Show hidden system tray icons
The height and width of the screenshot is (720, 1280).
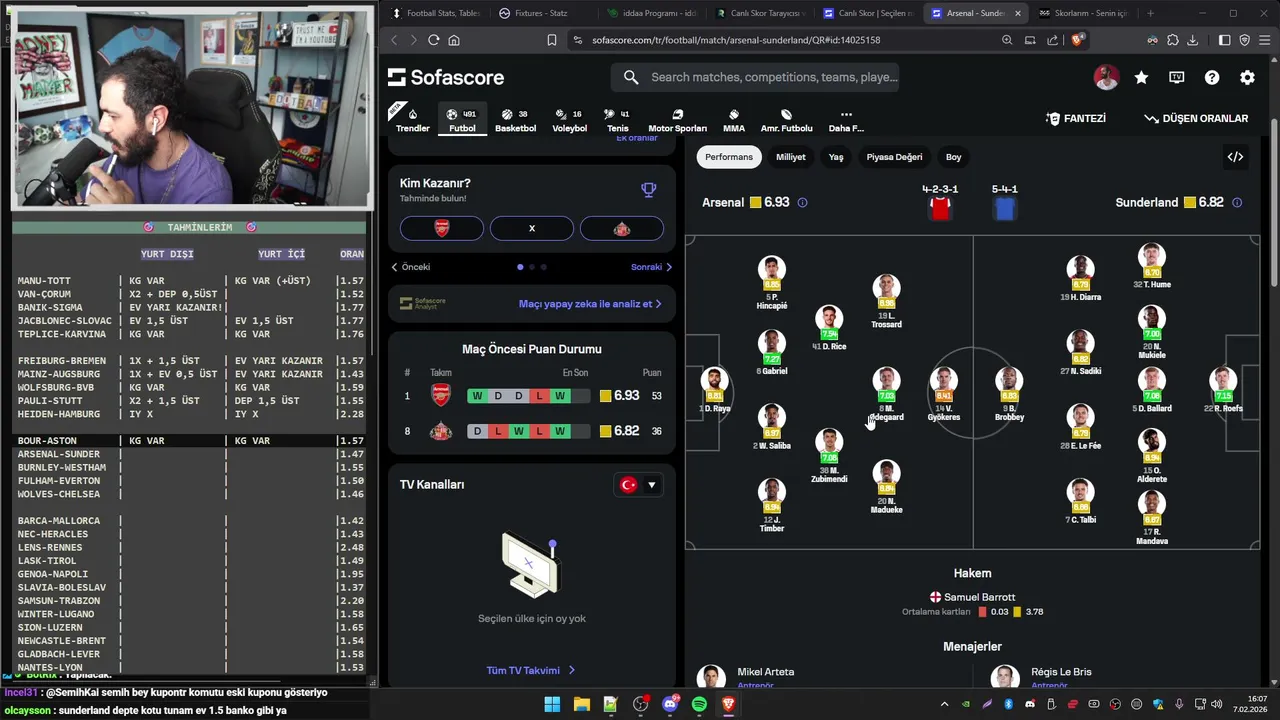[945, 705]
